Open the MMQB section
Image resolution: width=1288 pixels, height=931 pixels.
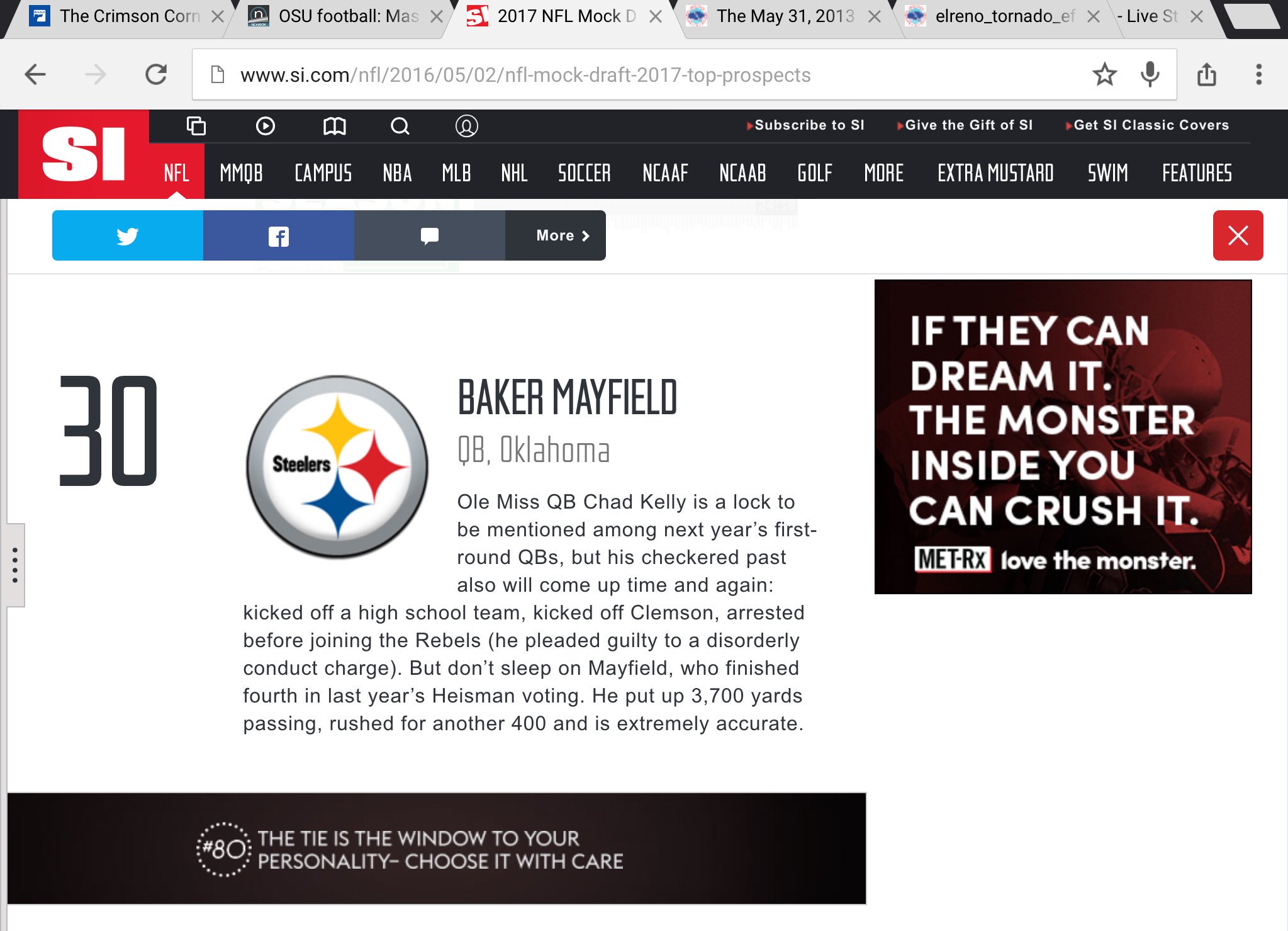241,172
